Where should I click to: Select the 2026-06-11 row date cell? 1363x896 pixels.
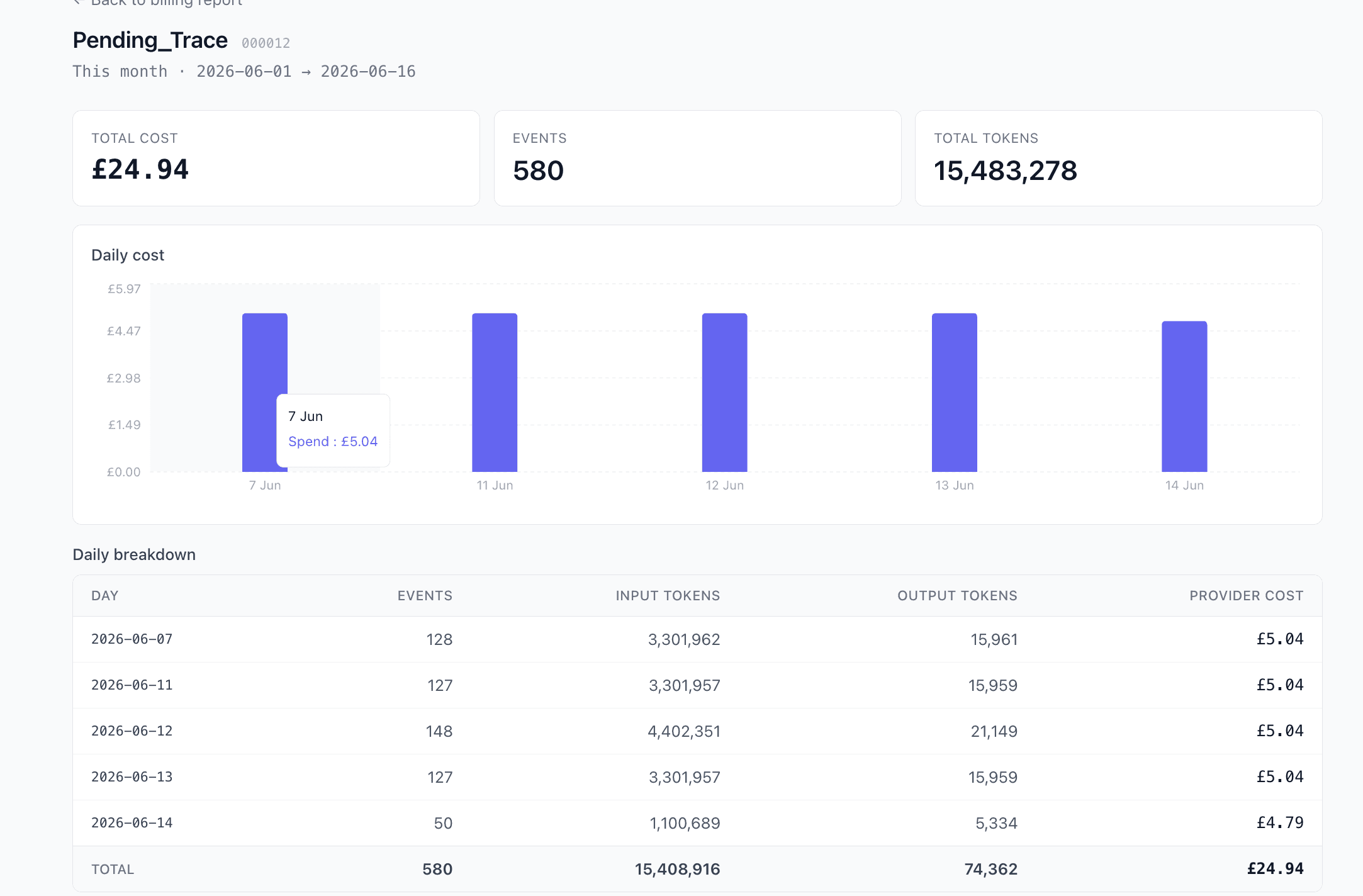tap(132, 685)
